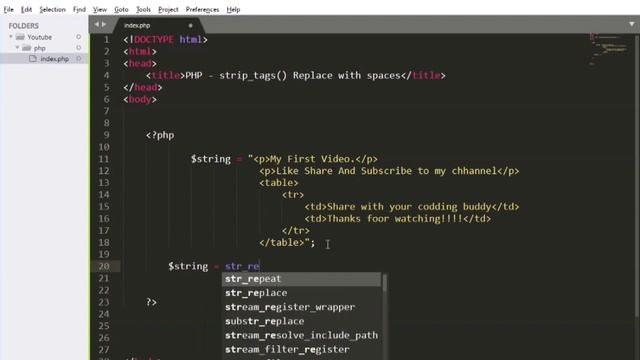Open index.php in the sidebar

[x=54, y=59]
